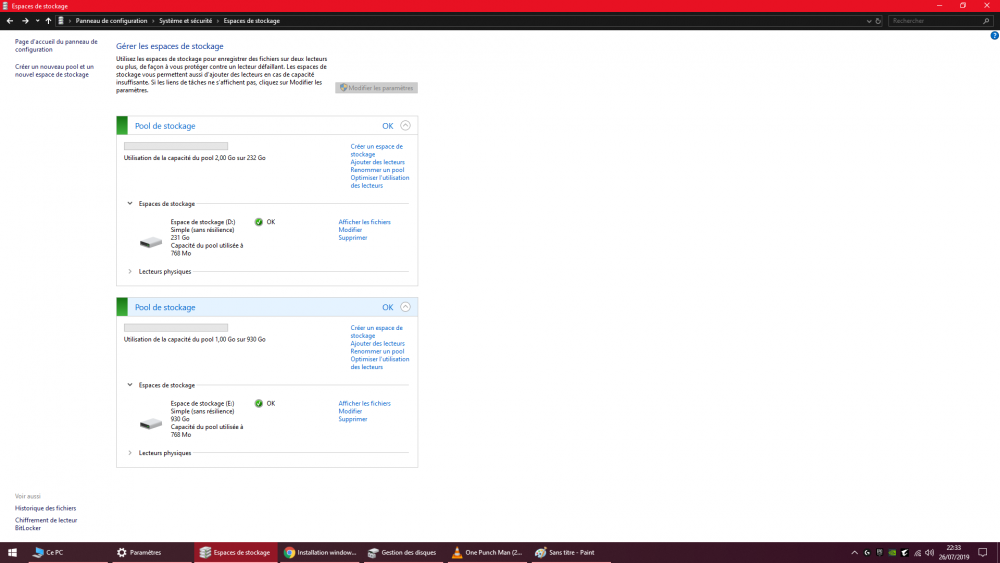Click second pool's Ajouter des lecteurs
1000x563 pixels.
tap(377, 344)
